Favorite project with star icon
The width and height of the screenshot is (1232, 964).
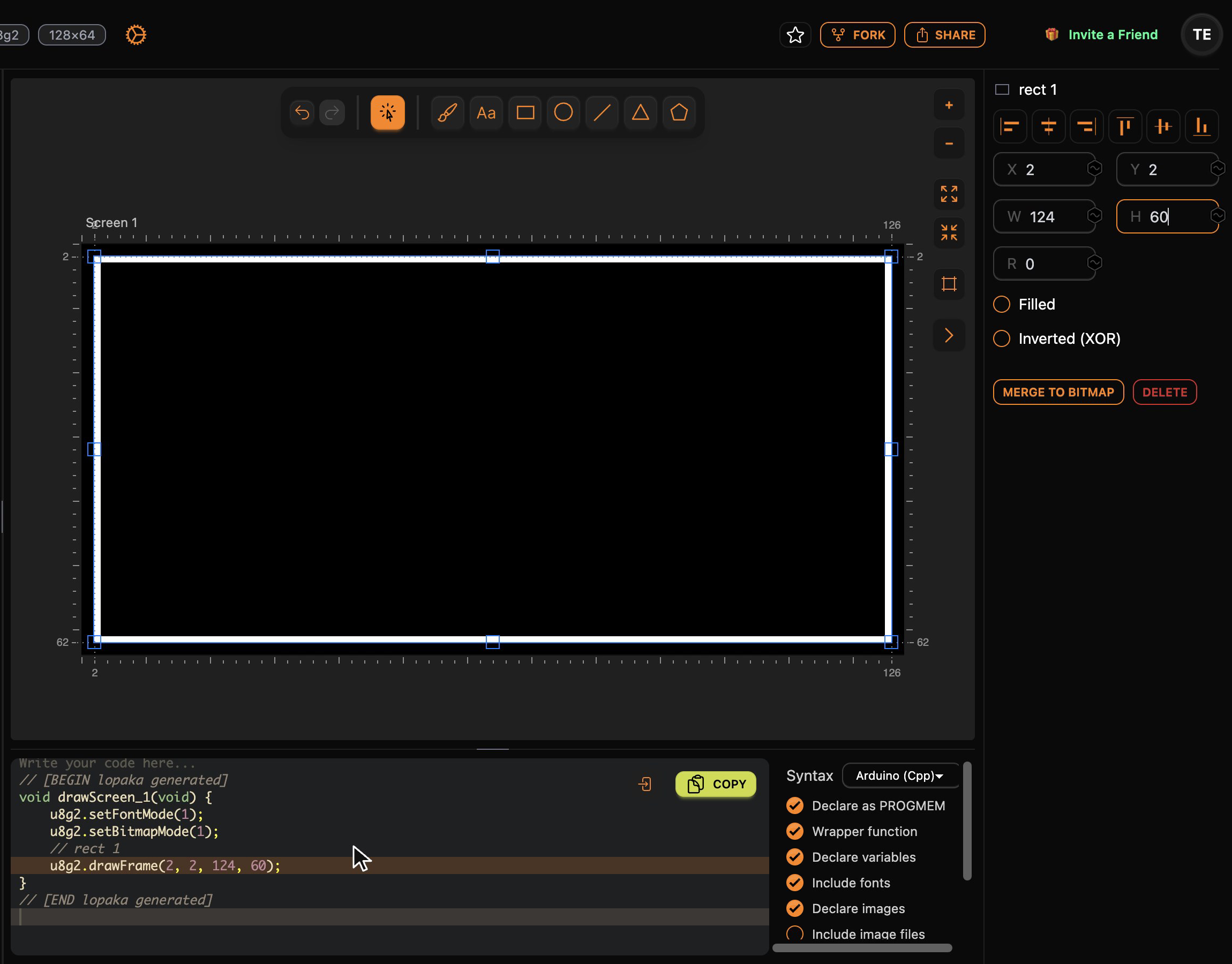(x=795, y=35)
